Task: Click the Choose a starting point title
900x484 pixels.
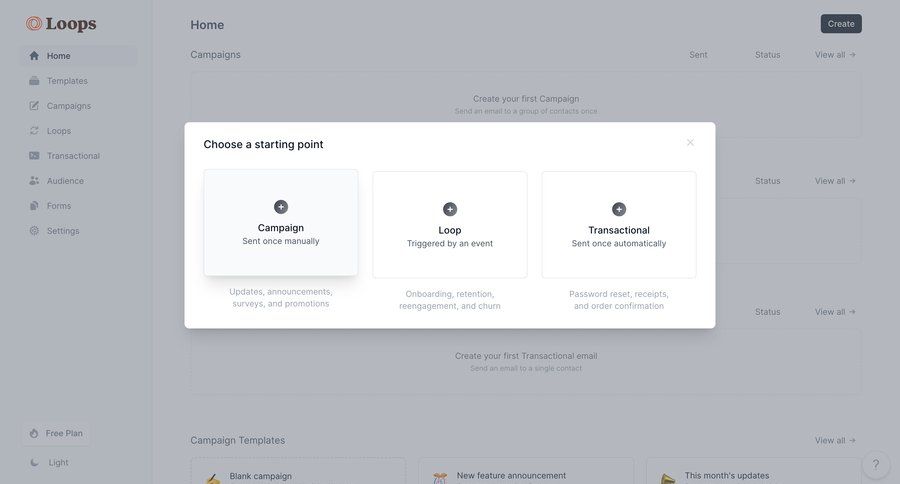Action: 263,144
